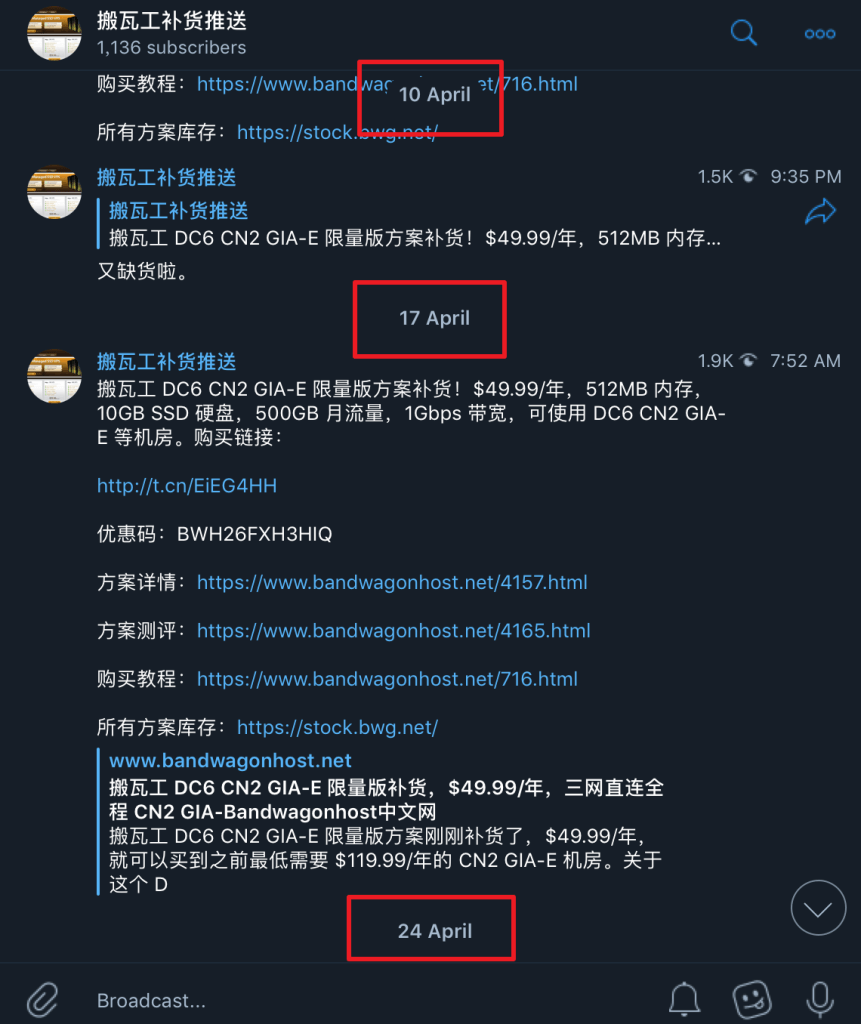Click the Broadcast message input field
Screen dimensions: 861x1024
click(372, 1000)
